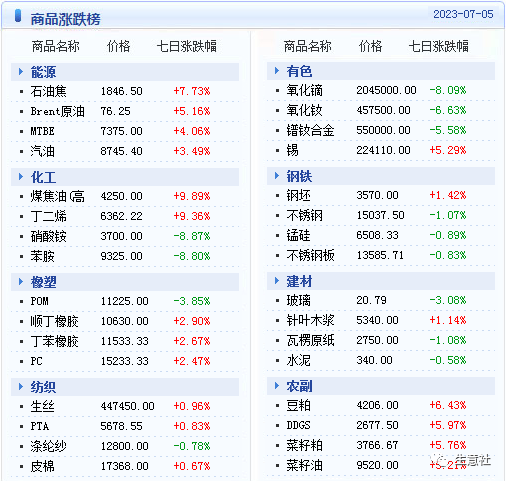Viewport: 506px width, 481px height.
Task: Select the 玻璃 commodity
Action: (x=298, y=300)
